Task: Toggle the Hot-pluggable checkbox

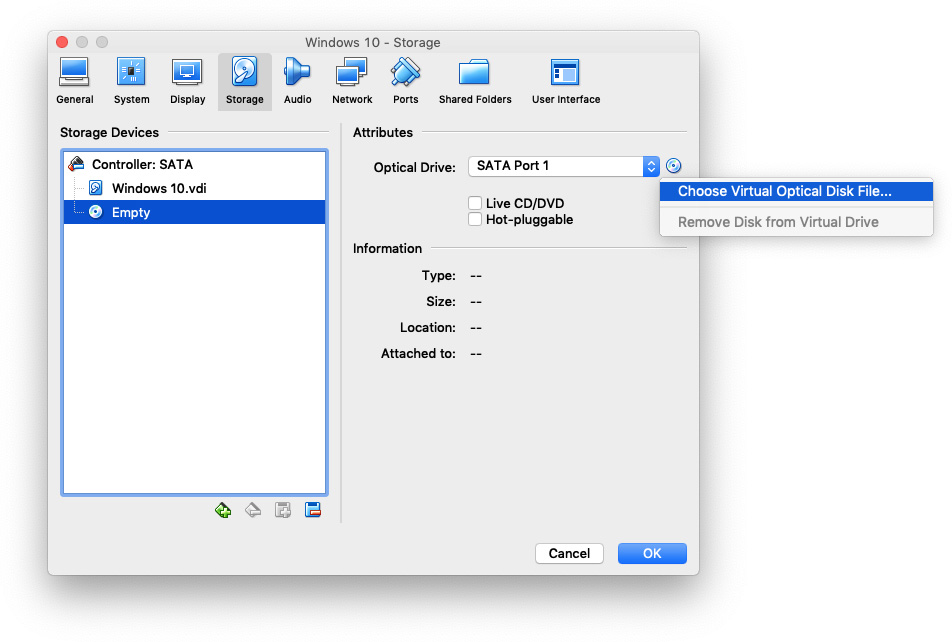Action: [476, 220]
